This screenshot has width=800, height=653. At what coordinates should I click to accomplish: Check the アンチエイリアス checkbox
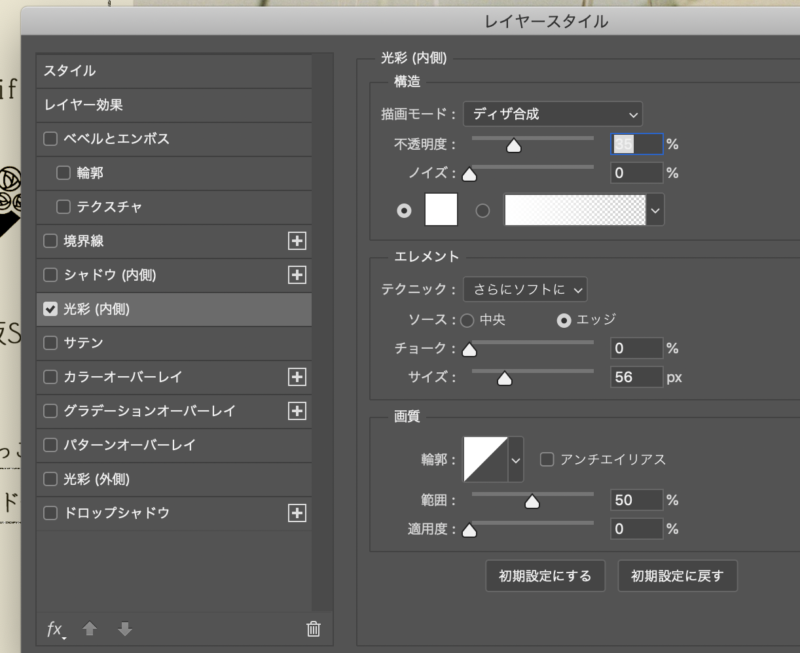click(547, 460)
